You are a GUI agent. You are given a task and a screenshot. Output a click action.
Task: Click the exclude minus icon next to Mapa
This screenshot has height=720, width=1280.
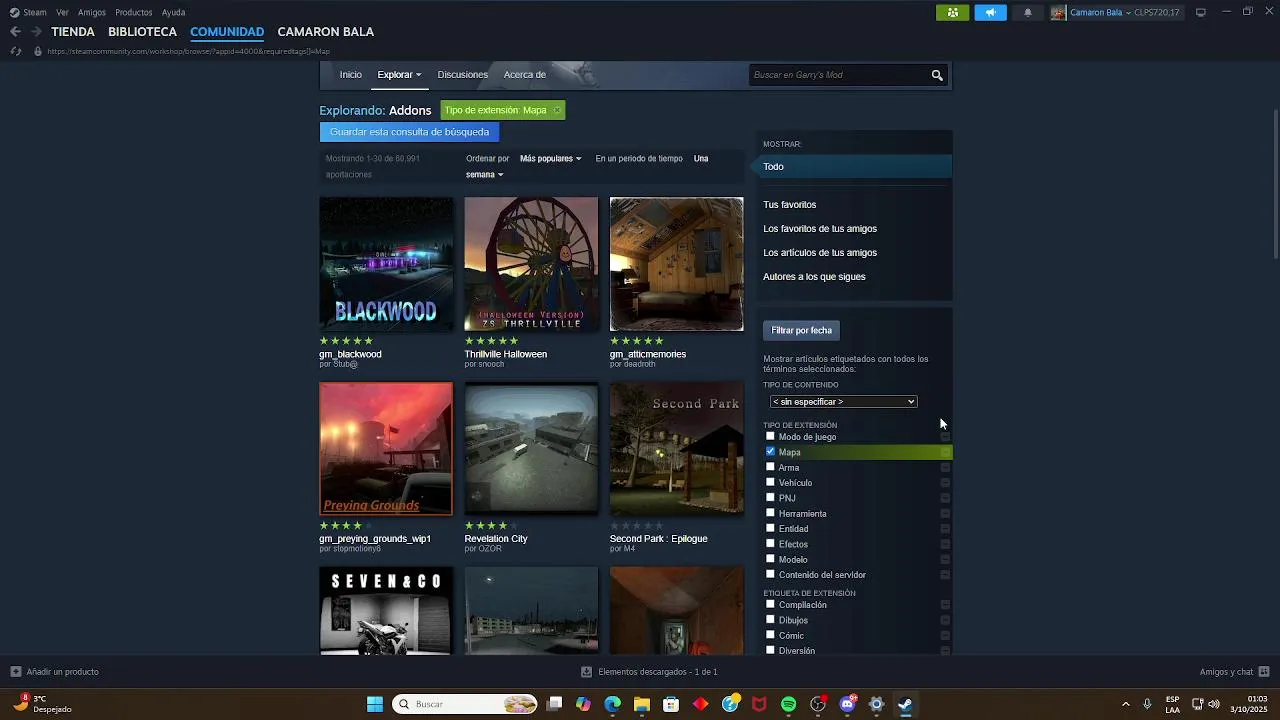(x=945, y=452)
